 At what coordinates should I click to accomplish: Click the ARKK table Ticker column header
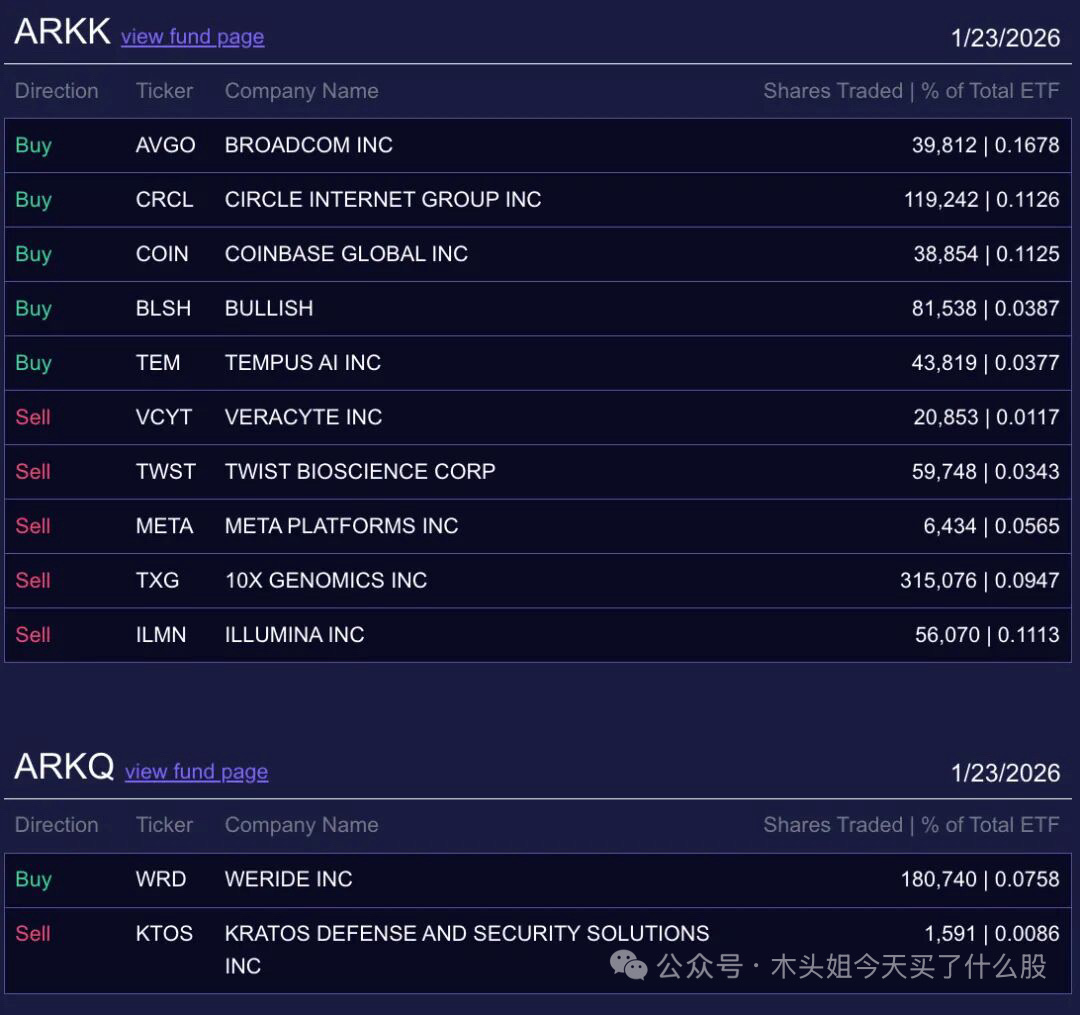[165, 91]
